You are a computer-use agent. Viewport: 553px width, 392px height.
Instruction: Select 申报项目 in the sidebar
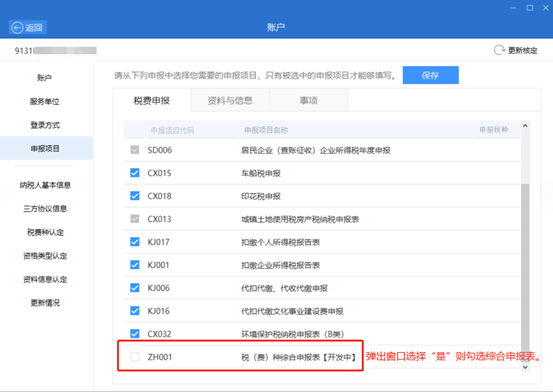pos(45,149)
